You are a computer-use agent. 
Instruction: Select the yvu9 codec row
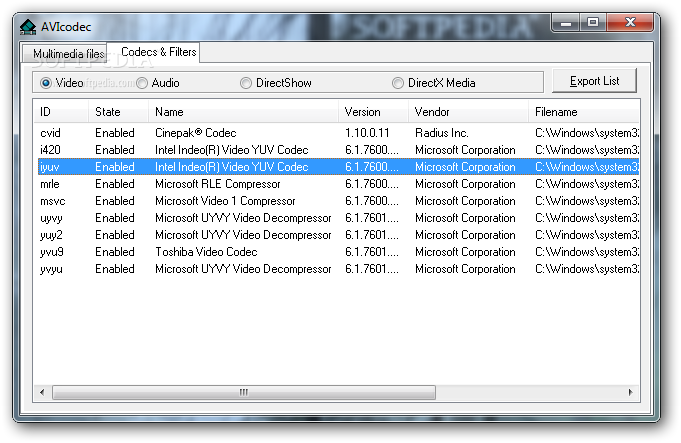(338, 252)
